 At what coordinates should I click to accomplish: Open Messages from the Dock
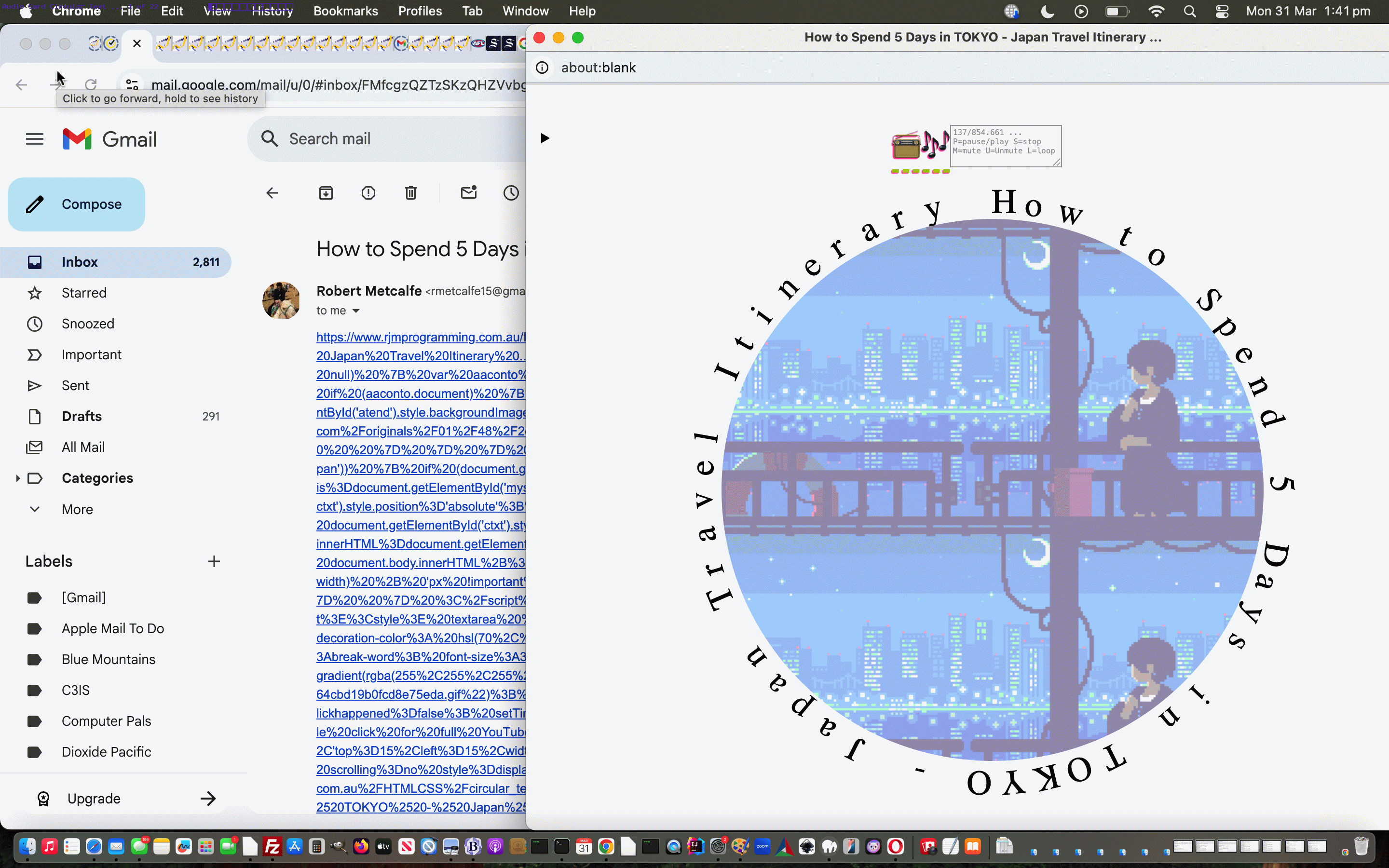tap(139, 846)
